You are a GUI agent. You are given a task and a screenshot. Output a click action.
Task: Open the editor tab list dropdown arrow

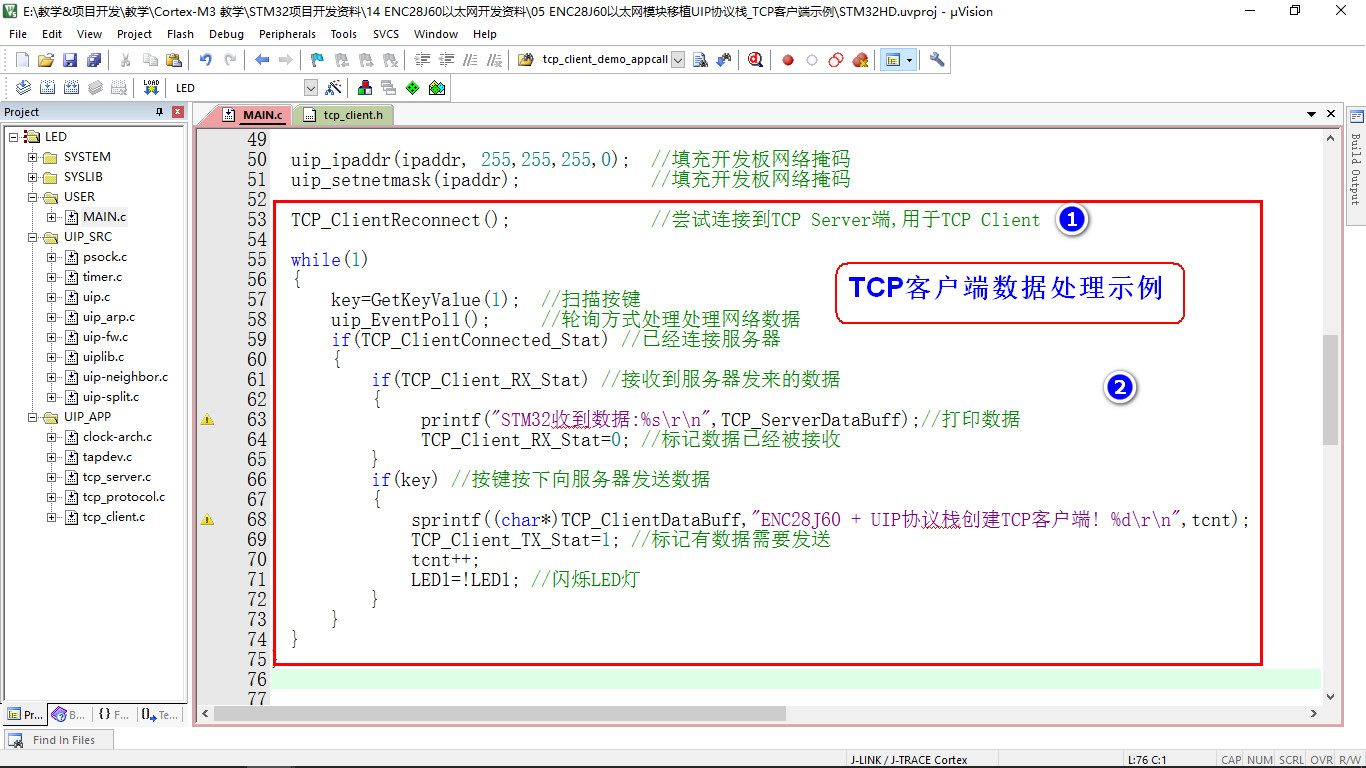click(x=1313, y=116)
